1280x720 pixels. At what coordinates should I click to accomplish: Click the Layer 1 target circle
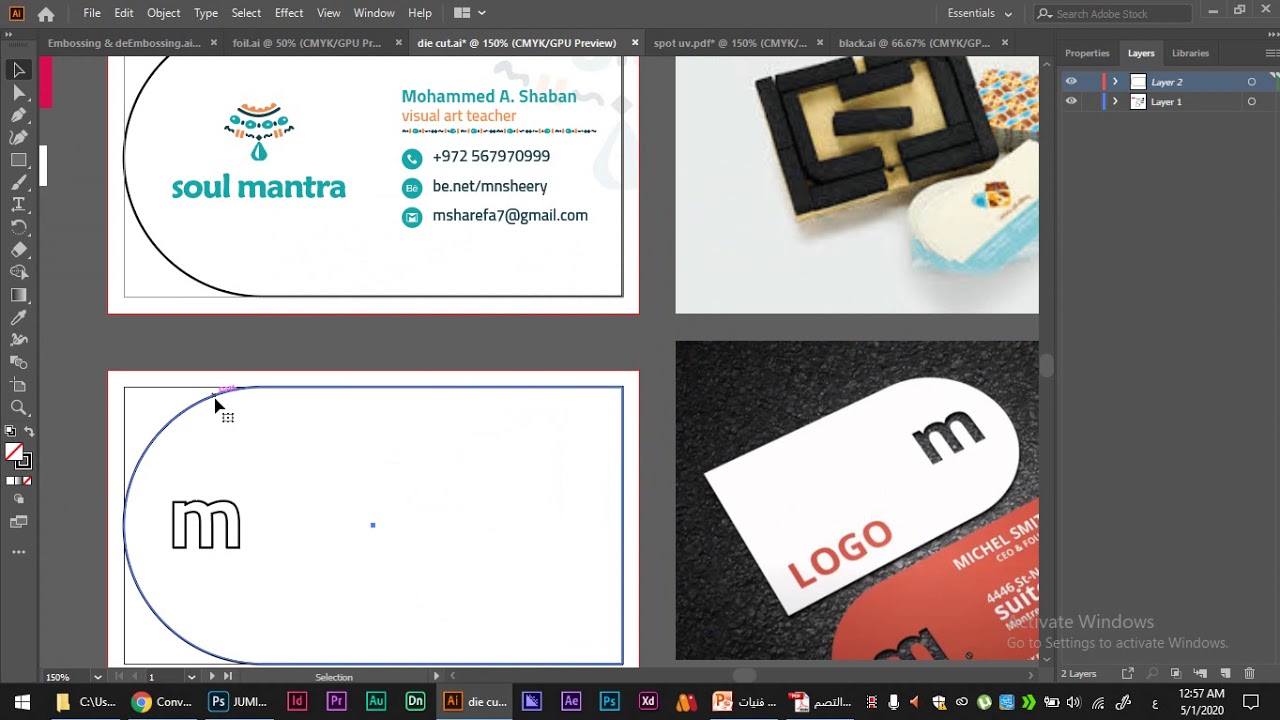(x=1251, y=102)
